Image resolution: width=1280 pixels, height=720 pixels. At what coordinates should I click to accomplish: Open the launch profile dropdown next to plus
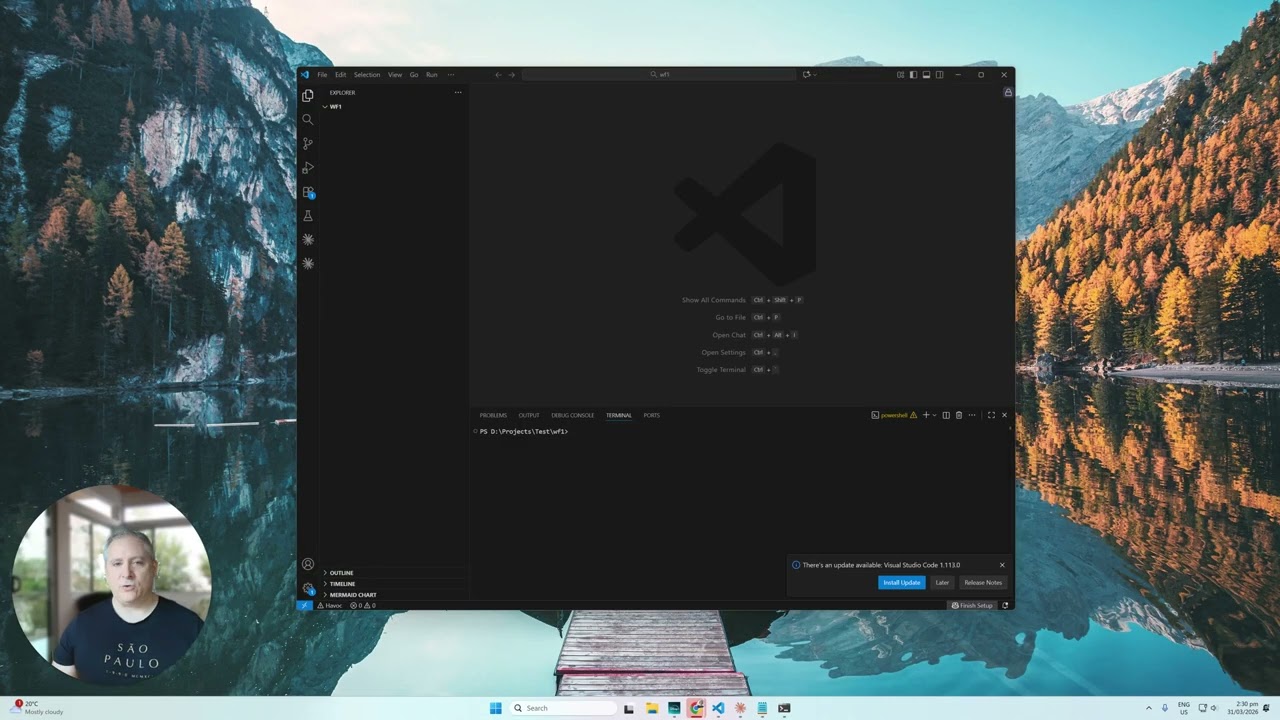tap(935, 415)
